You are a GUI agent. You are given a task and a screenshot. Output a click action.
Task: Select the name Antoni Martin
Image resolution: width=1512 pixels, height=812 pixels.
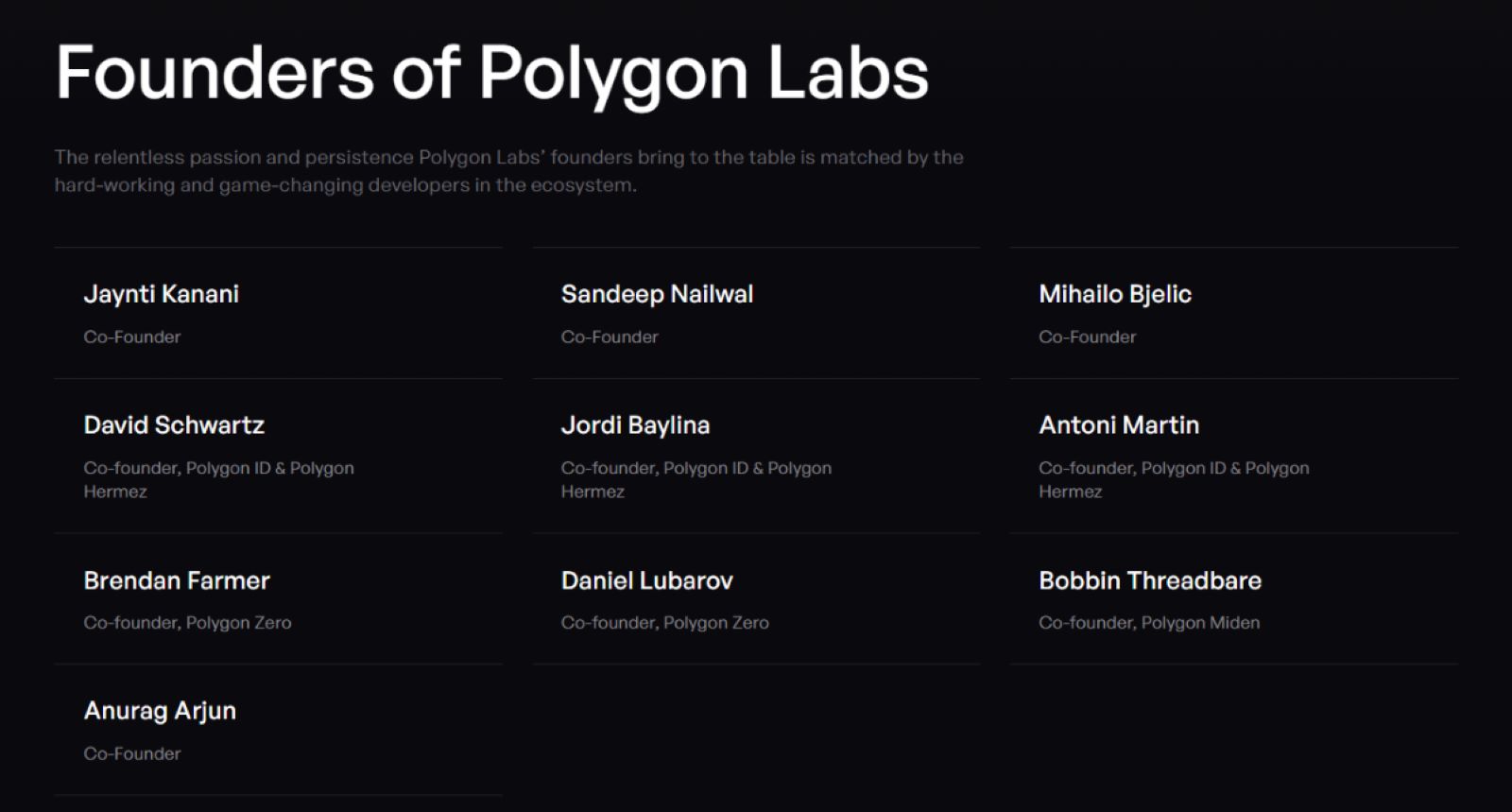point(1119,425)
